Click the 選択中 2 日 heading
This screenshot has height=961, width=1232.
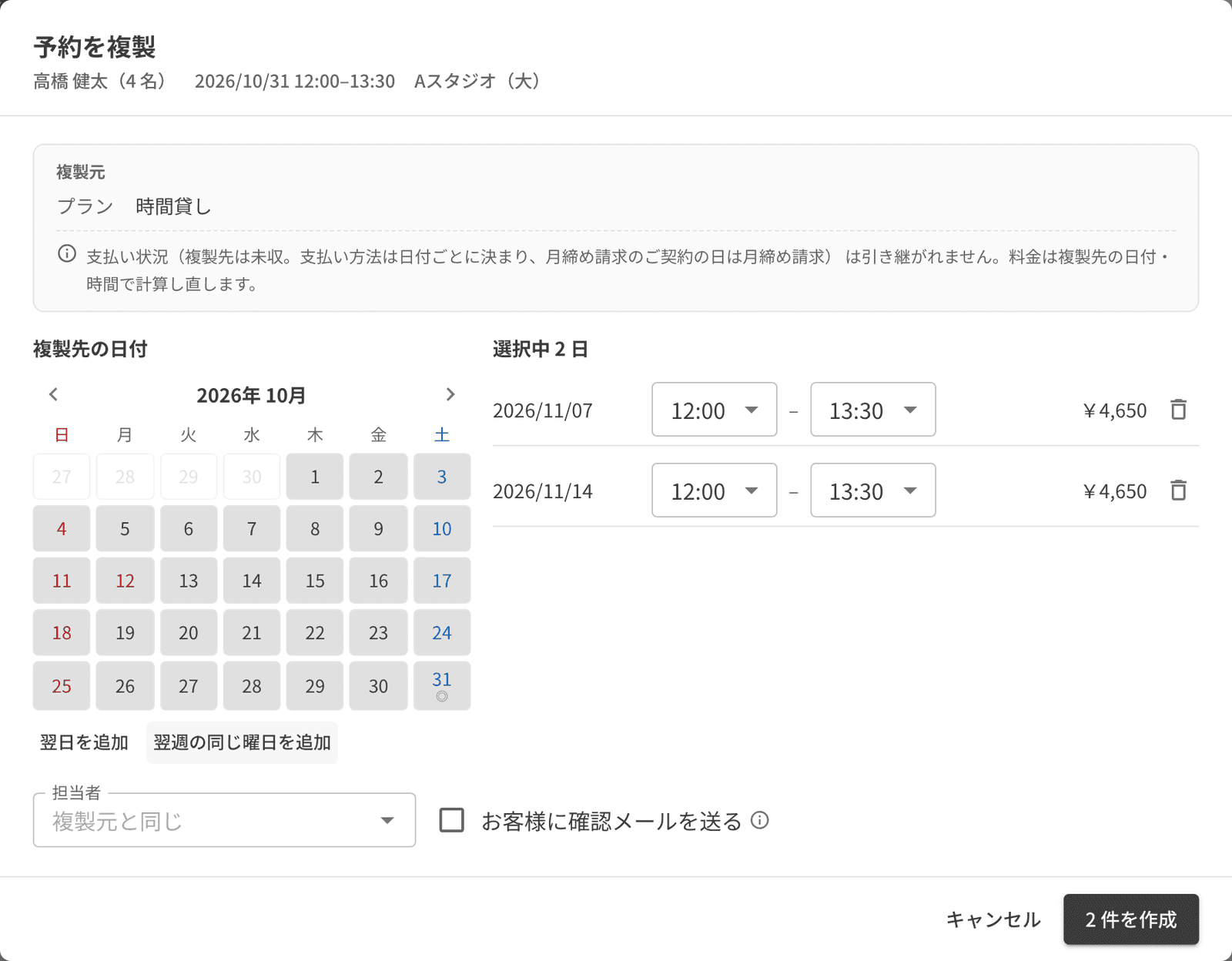(x=541, y=349)
